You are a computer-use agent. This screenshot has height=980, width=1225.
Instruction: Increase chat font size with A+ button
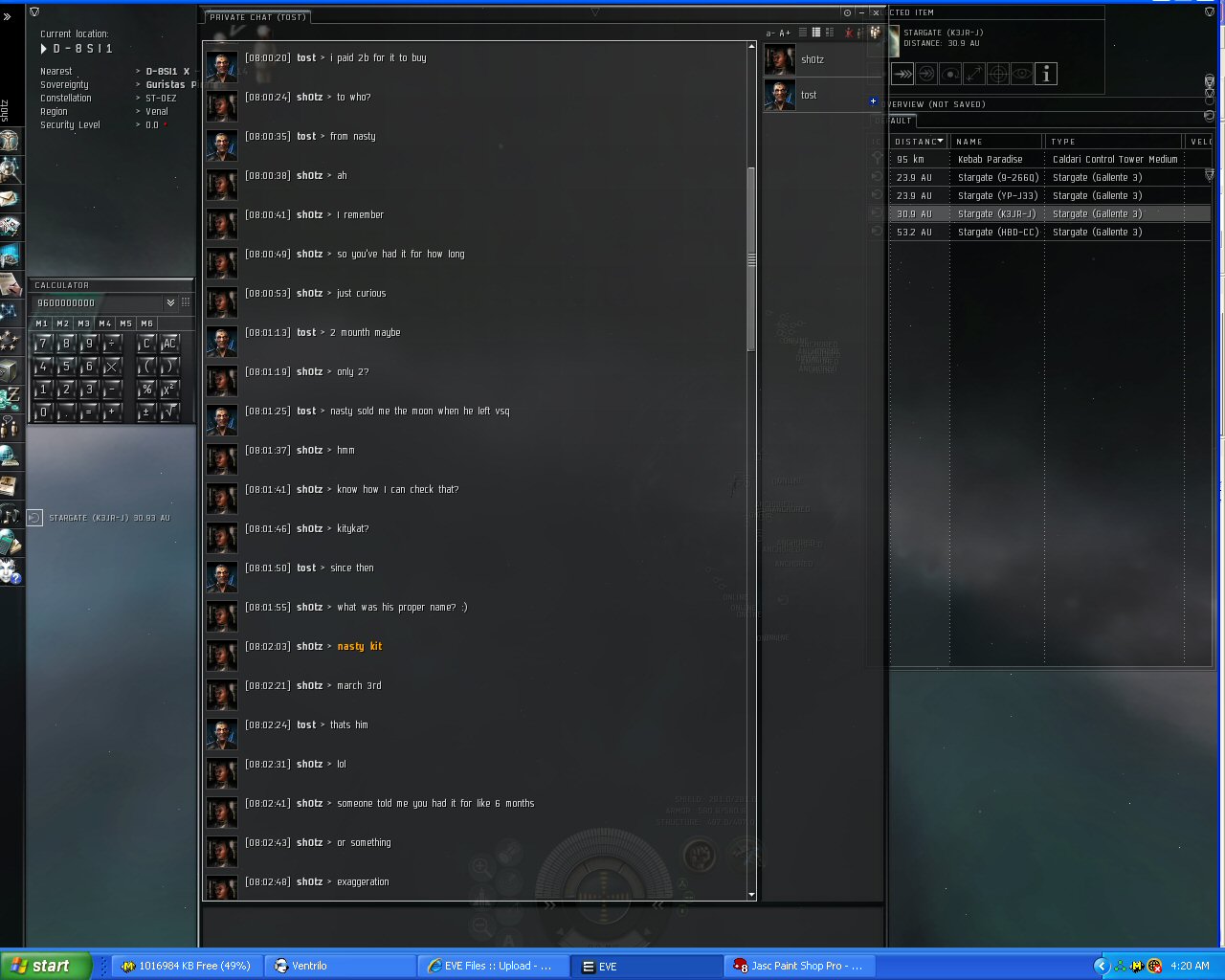[x=785, y=33]
